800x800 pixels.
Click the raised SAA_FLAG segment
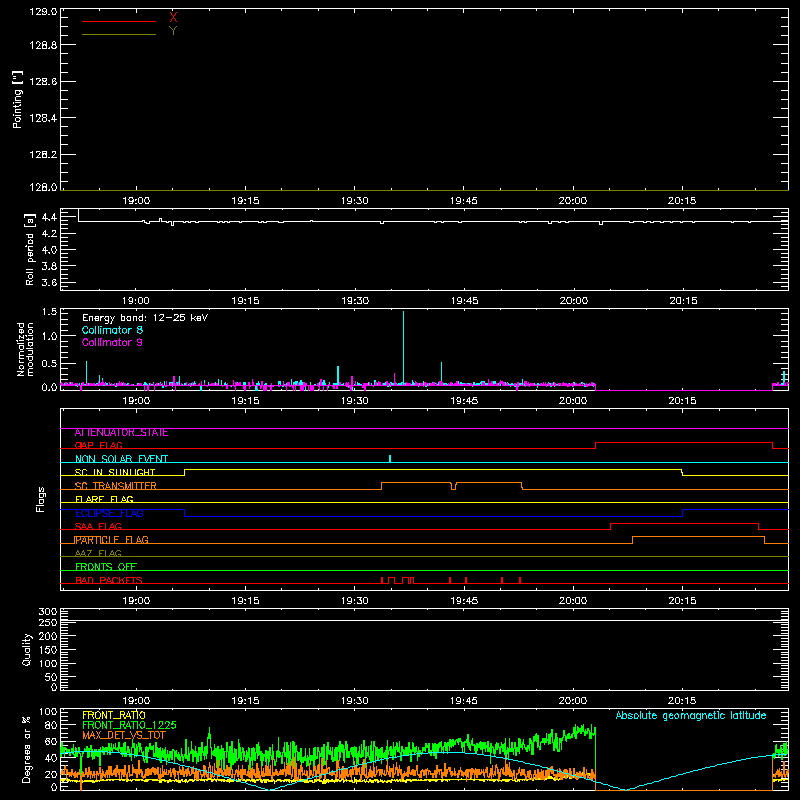(x=684, y=523)
